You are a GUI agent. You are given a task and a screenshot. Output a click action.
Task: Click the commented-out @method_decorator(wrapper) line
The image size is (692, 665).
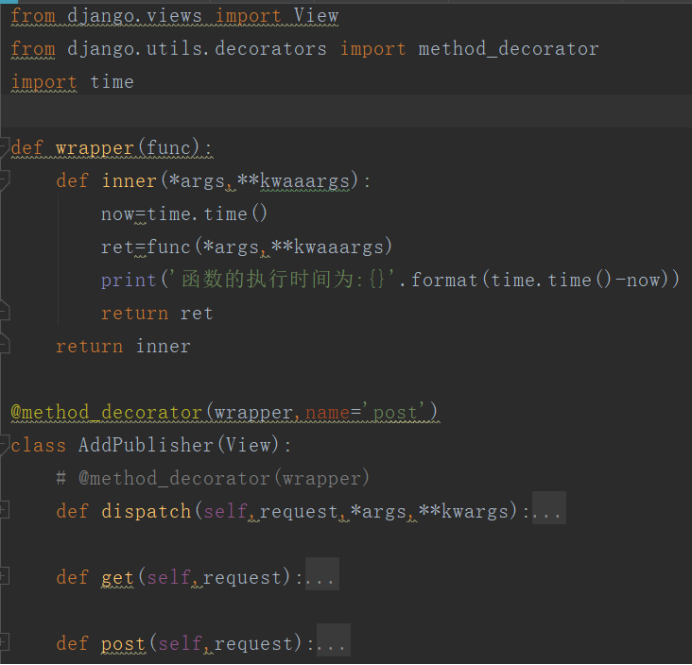click(213, 478)
